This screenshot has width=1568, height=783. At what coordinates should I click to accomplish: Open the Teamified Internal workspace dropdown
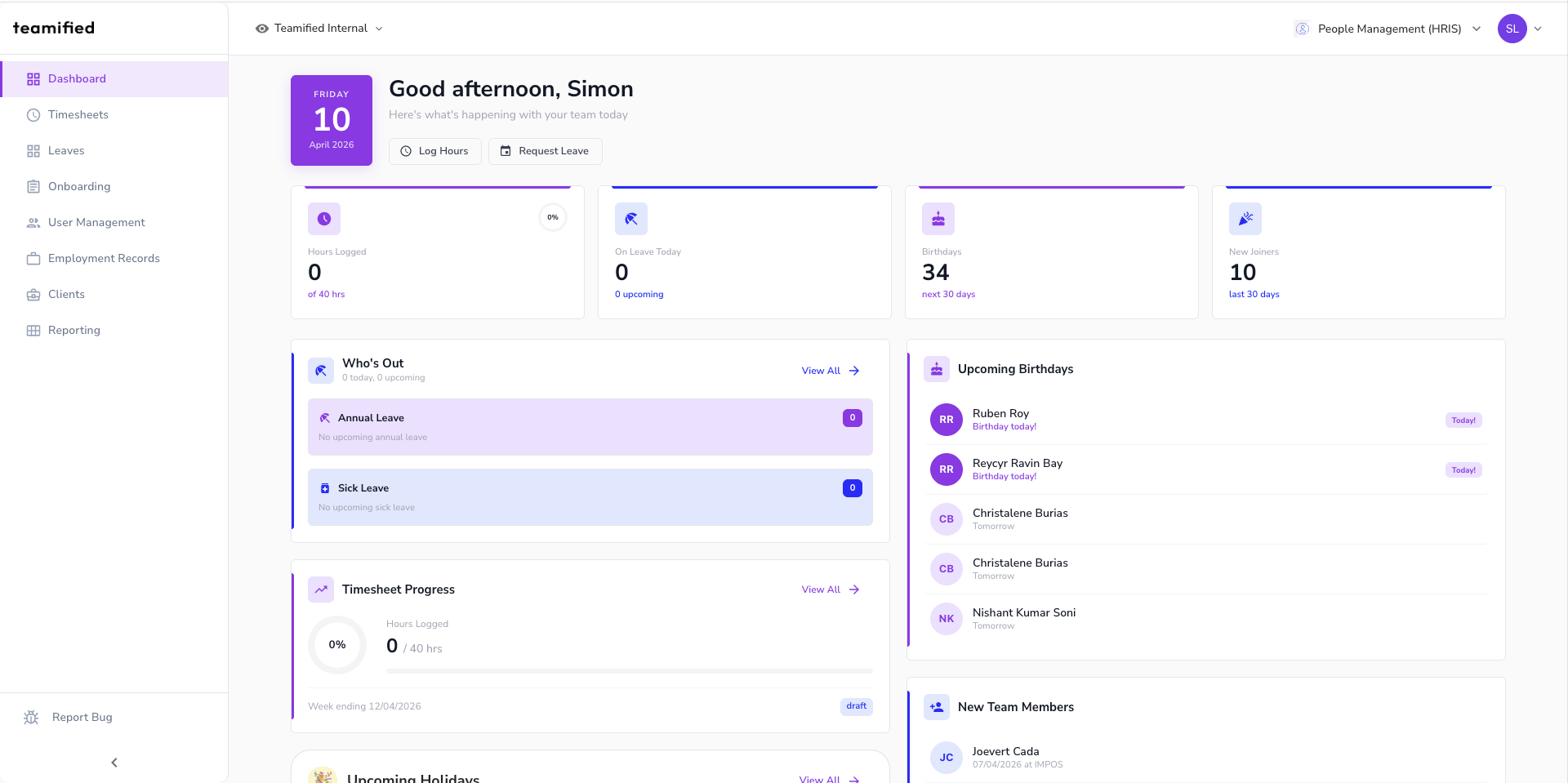click(379, 28)
